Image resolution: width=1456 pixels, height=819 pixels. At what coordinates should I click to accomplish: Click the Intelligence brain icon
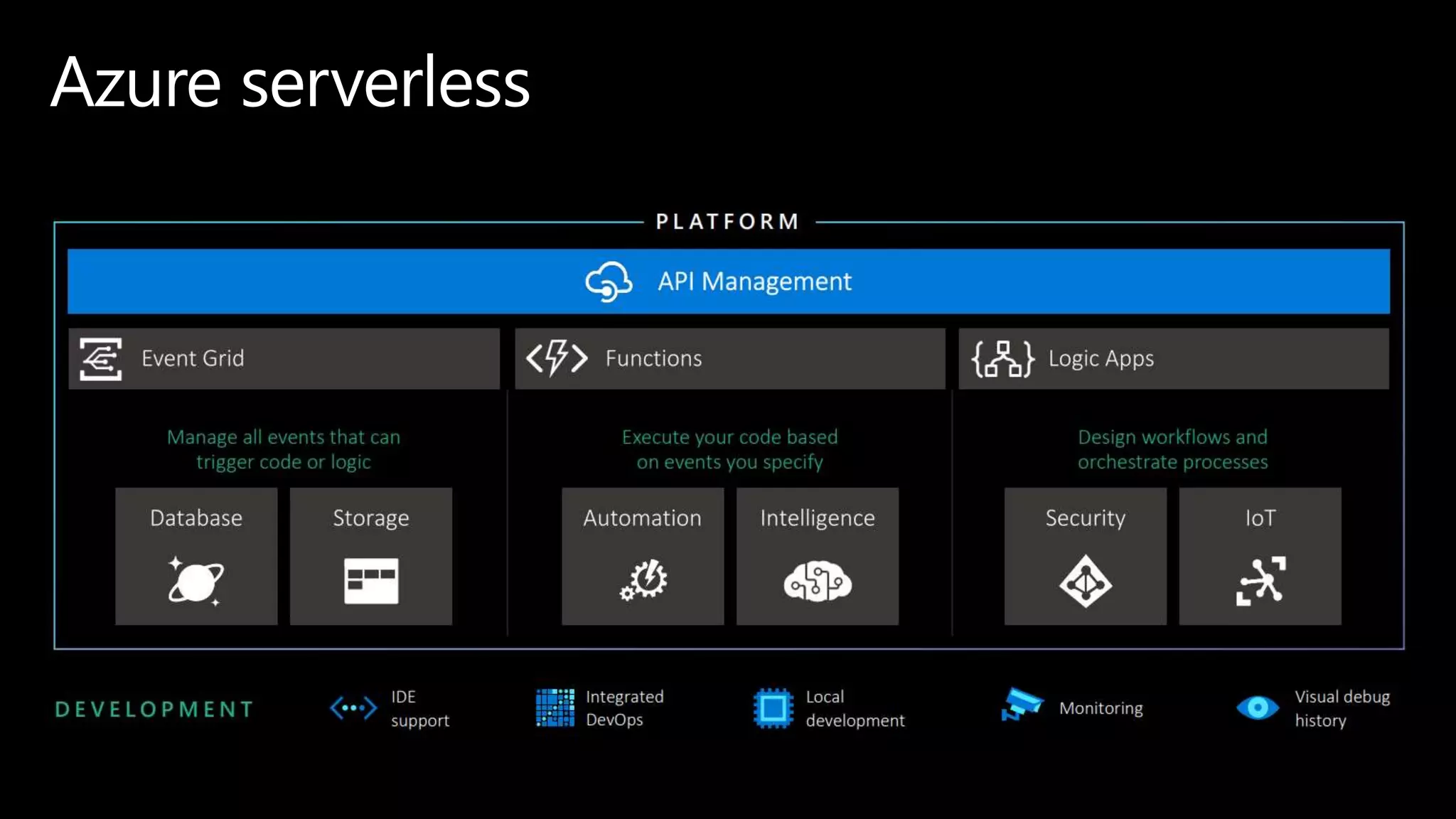[818, 581]
